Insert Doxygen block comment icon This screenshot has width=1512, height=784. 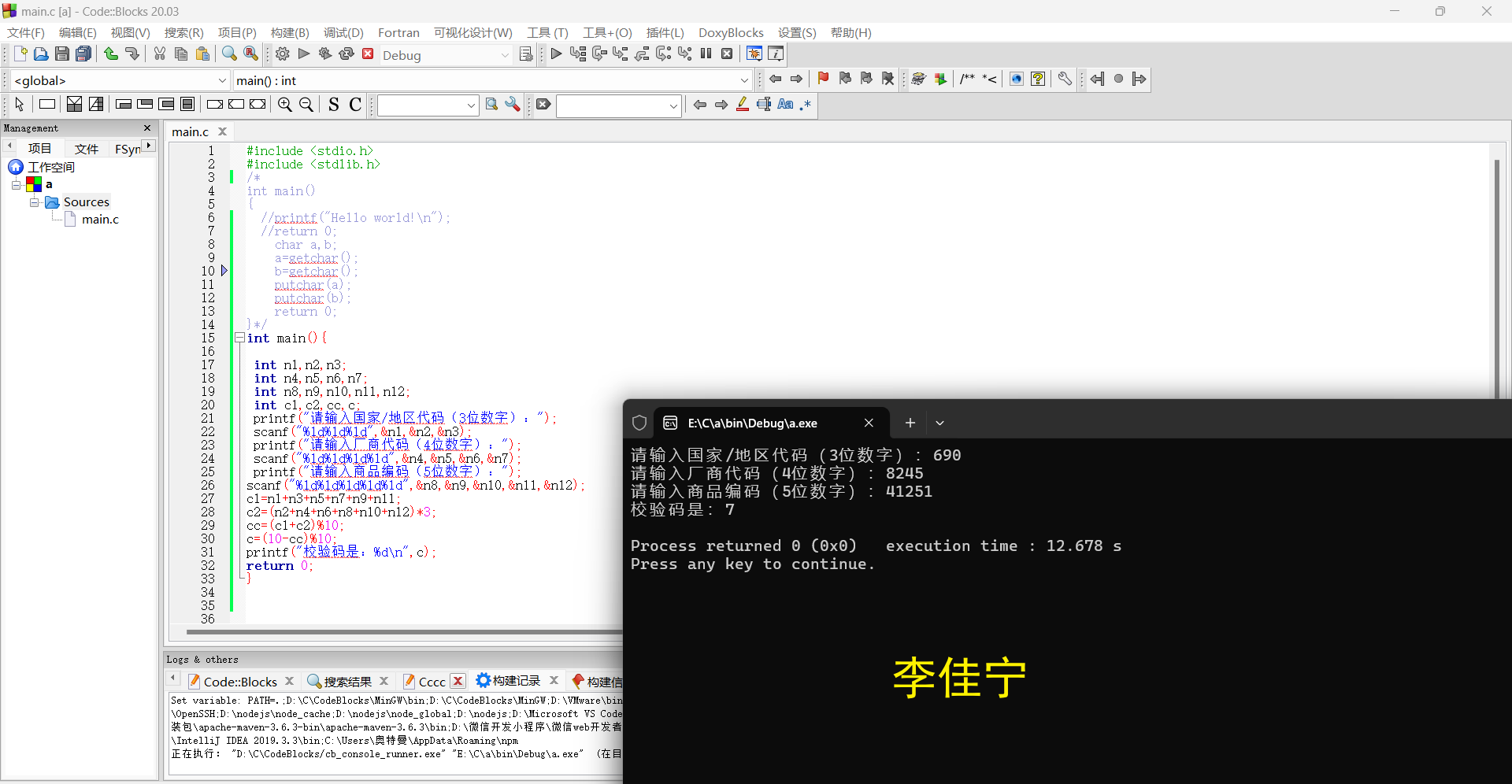click(x=968, y=79)
